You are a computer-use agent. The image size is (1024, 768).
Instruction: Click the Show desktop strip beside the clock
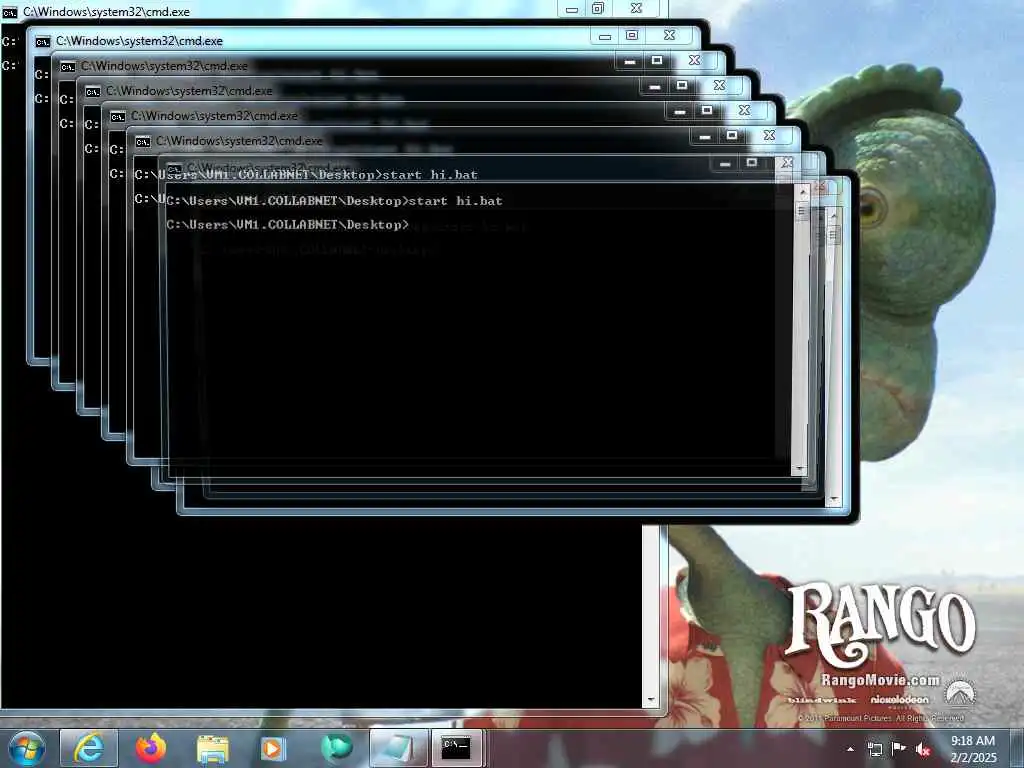point(1017,748)
